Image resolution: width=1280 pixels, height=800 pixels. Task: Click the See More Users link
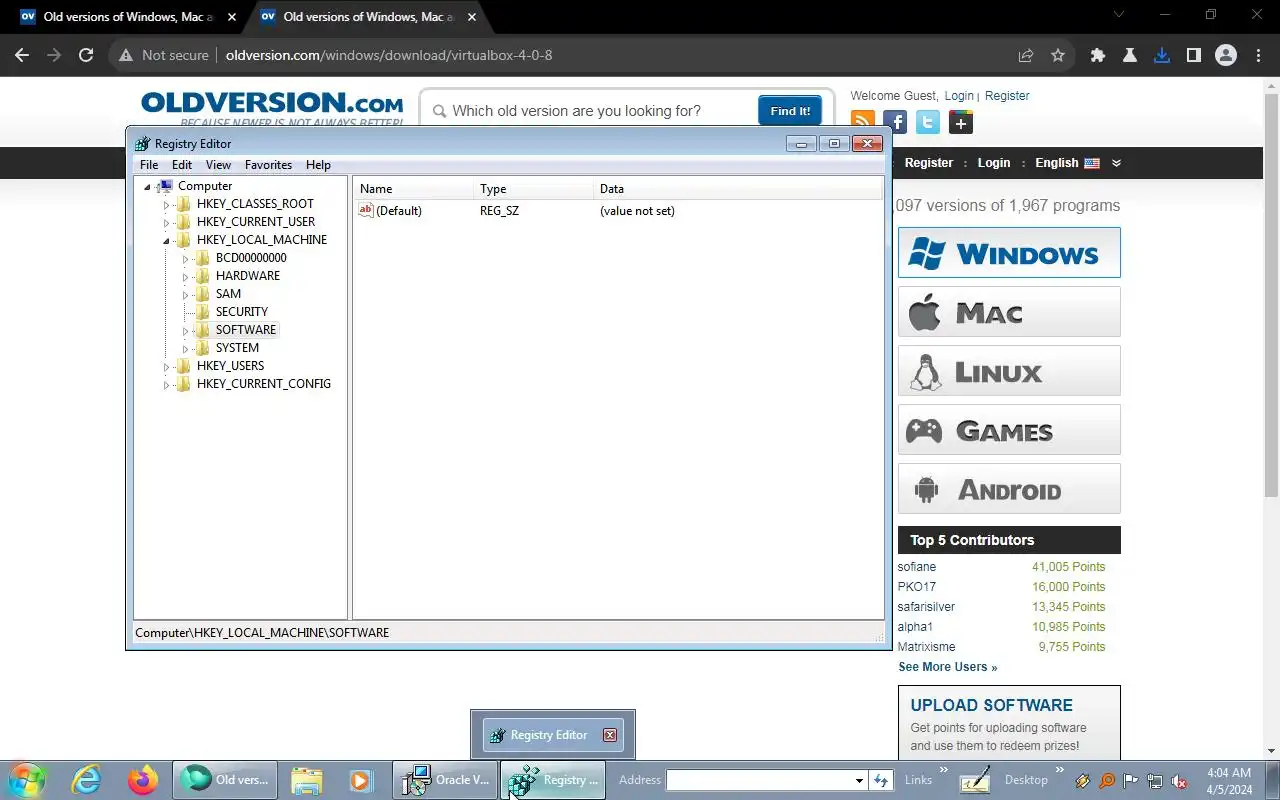click(x=947, y=667)
